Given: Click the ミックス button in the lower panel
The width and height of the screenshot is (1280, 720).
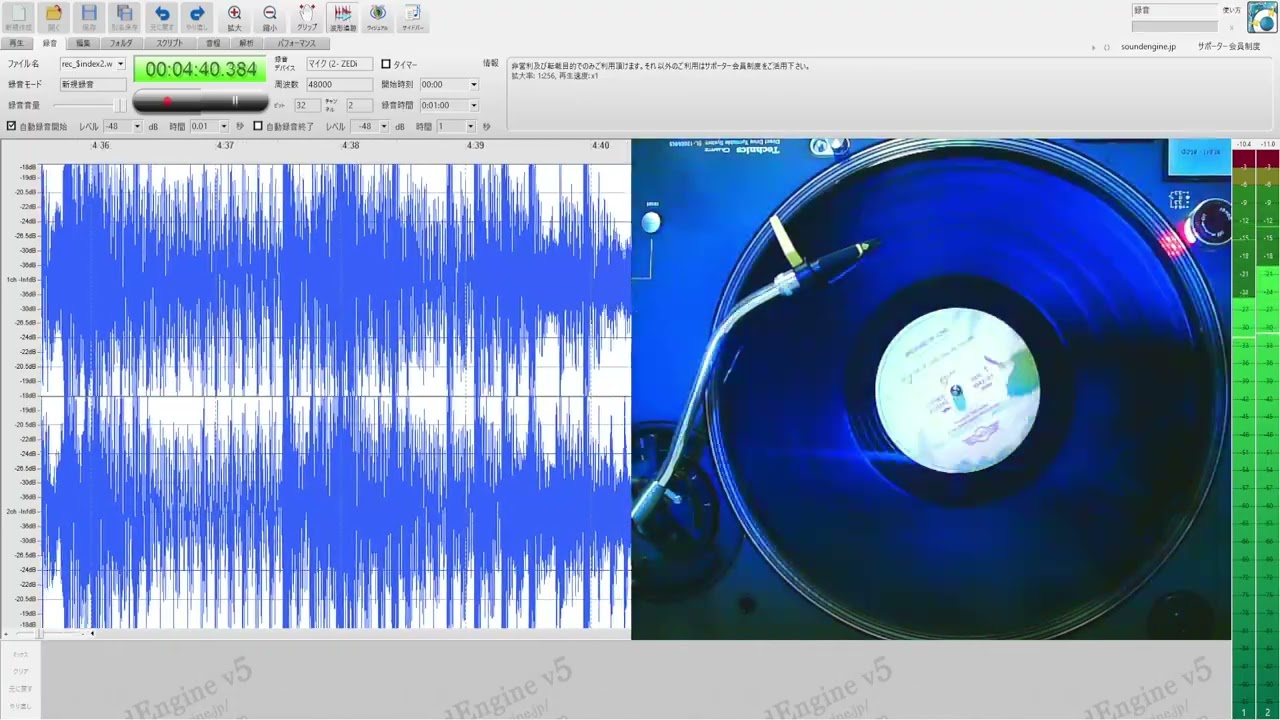Looking at the screenshot, I should click(x=20, y=654).
